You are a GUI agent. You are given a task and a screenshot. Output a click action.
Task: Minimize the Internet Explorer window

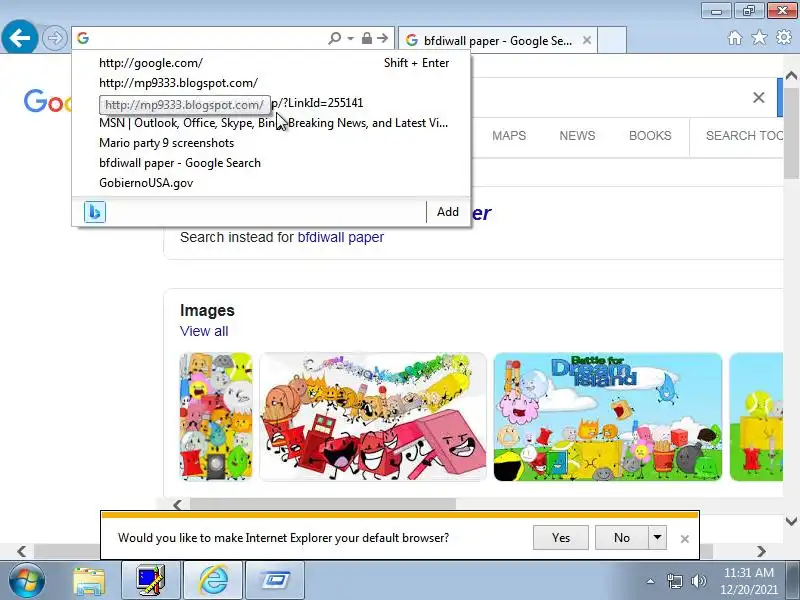pyautogui.click(x=716, y=10)
